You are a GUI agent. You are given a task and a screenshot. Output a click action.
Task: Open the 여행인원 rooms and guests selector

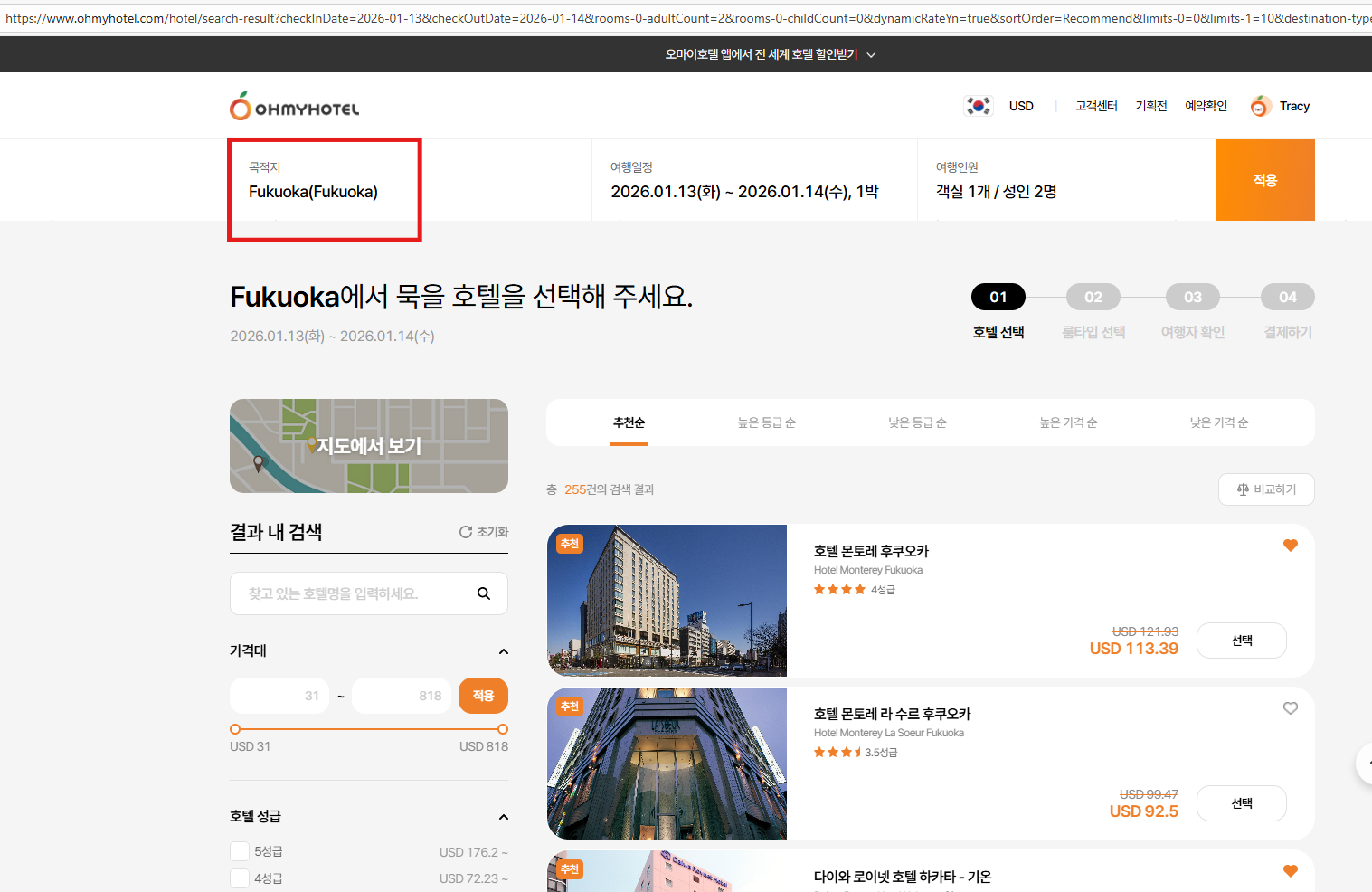click(1066, 180)
